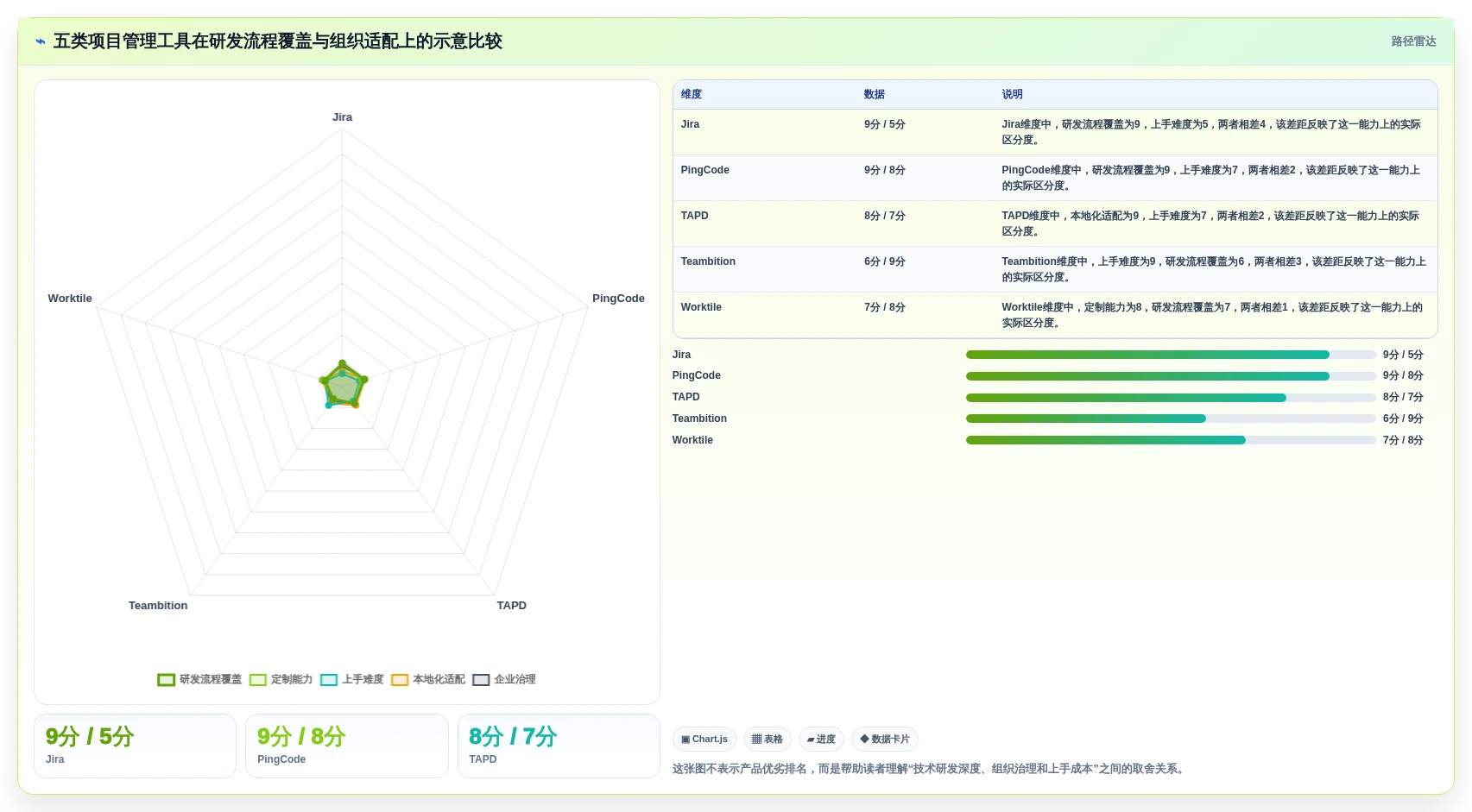
Task: Click the TAPD axis label on radar
Action: [x=511, y=606]
